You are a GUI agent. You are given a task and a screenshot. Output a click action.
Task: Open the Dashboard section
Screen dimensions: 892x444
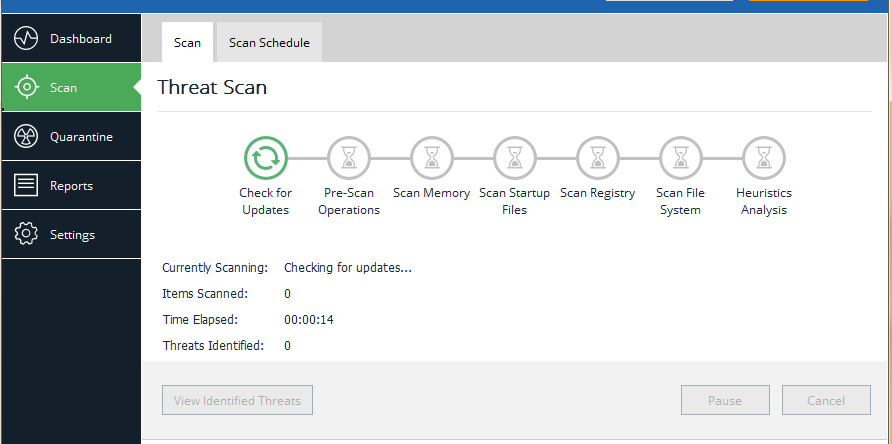[x=80, y=39]
